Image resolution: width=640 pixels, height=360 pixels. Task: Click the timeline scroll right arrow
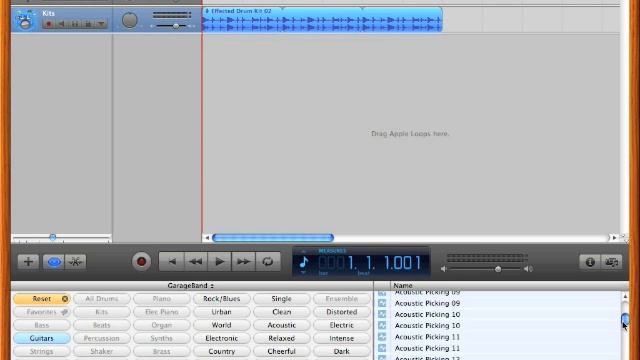point(614,238)
